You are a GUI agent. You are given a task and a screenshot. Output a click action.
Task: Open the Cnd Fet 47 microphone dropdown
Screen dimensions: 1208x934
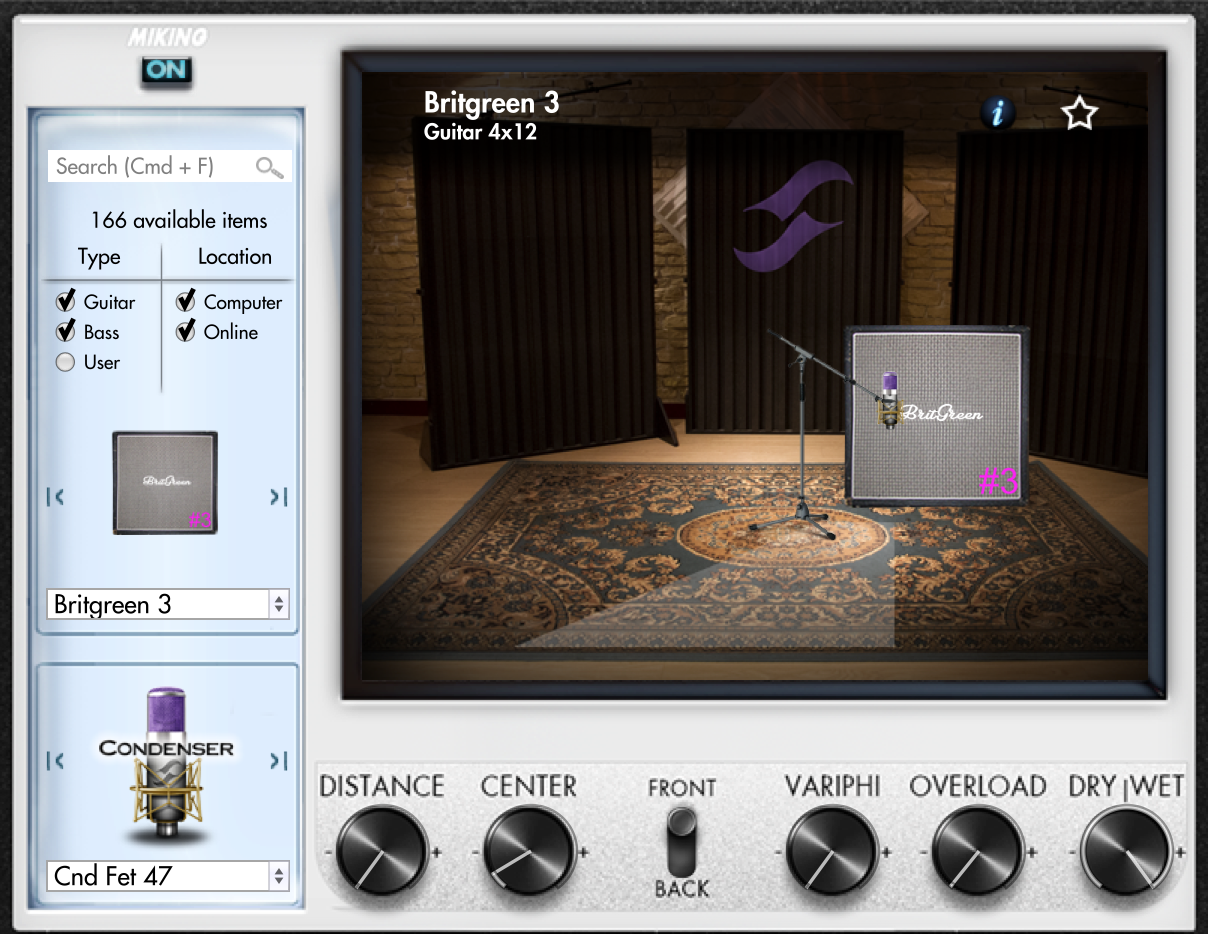tap(168, 876)
